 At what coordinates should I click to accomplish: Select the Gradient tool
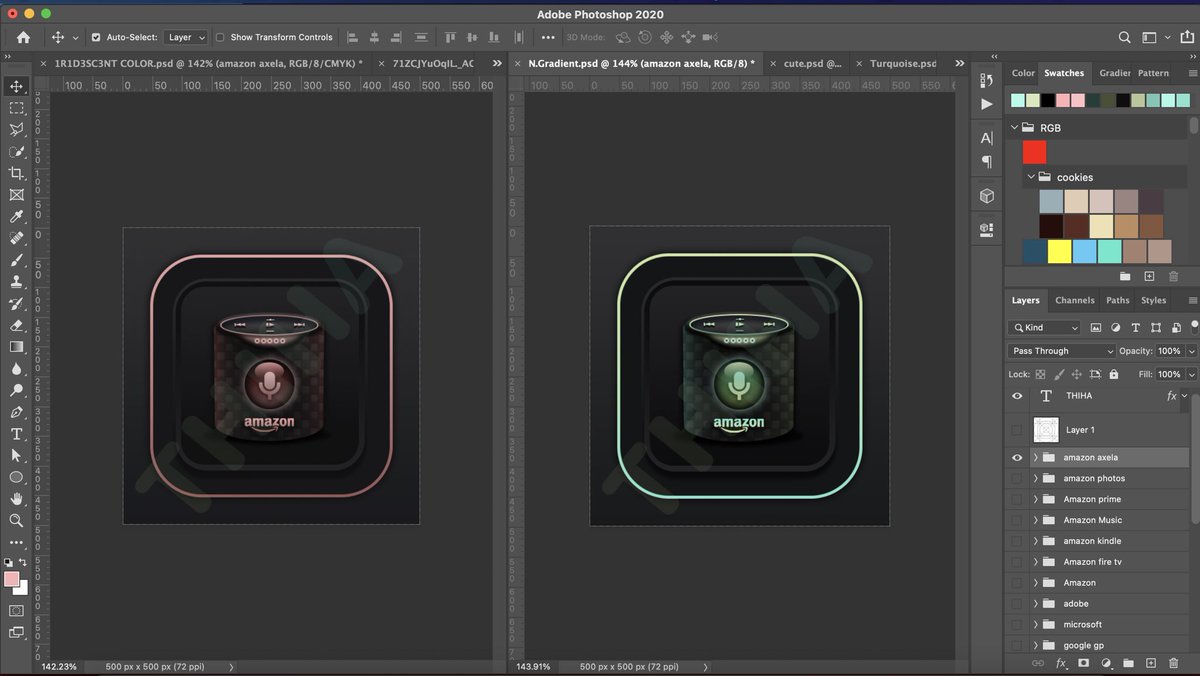[17, 347]
